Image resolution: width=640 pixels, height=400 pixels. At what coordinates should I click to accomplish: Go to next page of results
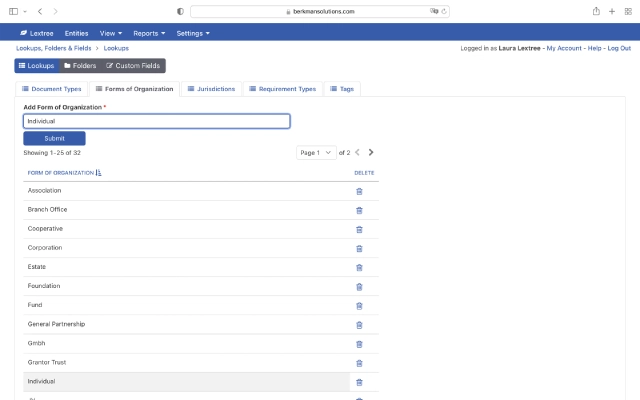click(x=371, y=152)
